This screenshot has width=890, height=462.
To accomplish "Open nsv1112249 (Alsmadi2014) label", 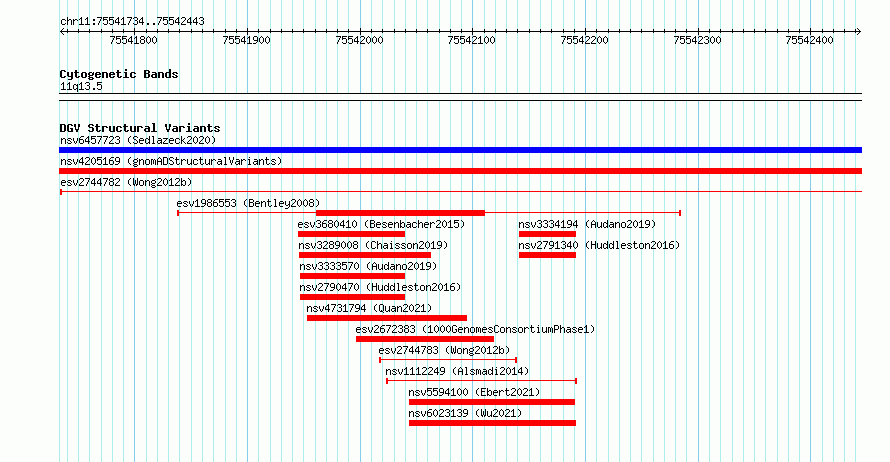I will [457, 371].
